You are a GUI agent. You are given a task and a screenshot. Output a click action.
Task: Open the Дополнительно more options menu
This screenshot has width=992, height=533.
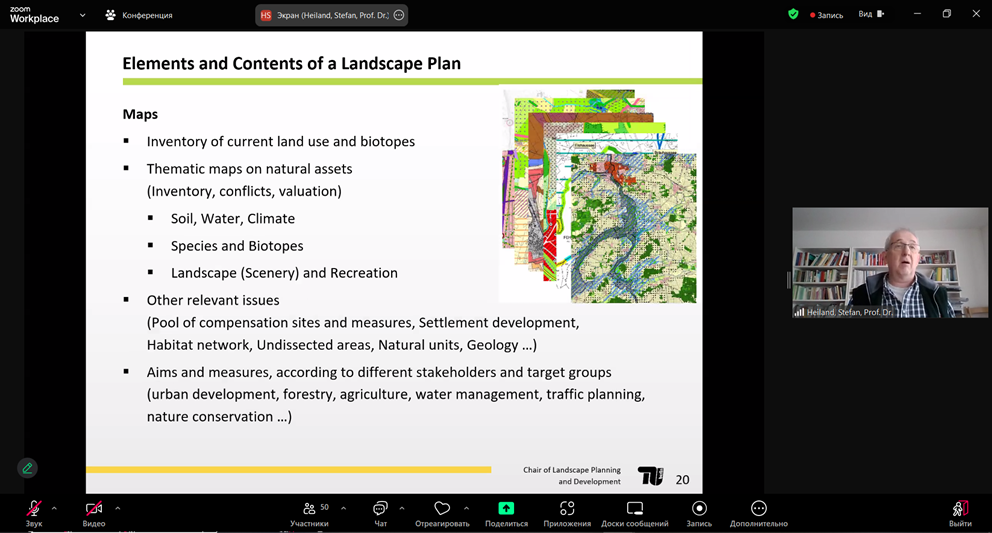(x=758, y=510)
